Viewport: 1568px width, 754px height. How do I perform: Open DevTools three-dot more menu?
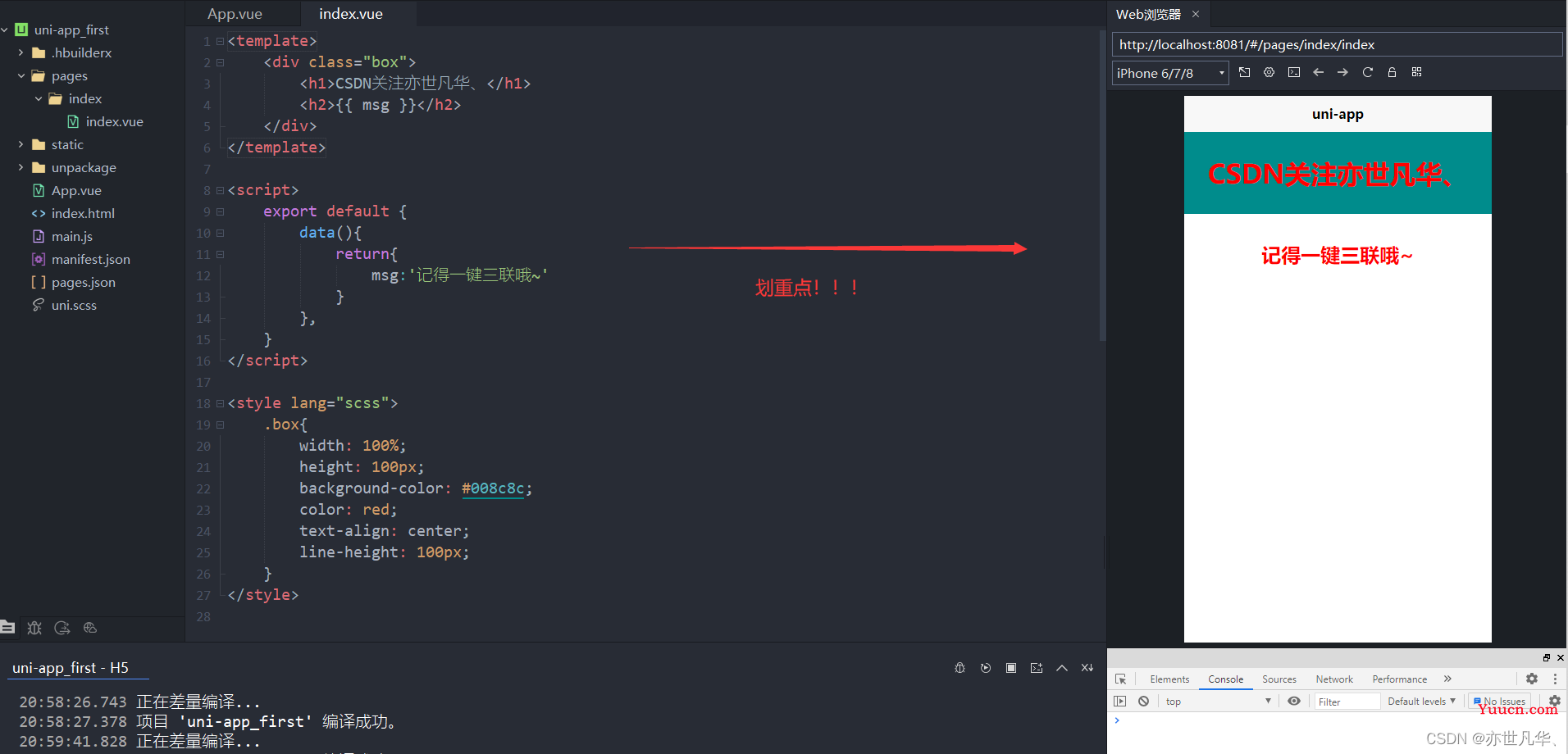point(1555,679)
